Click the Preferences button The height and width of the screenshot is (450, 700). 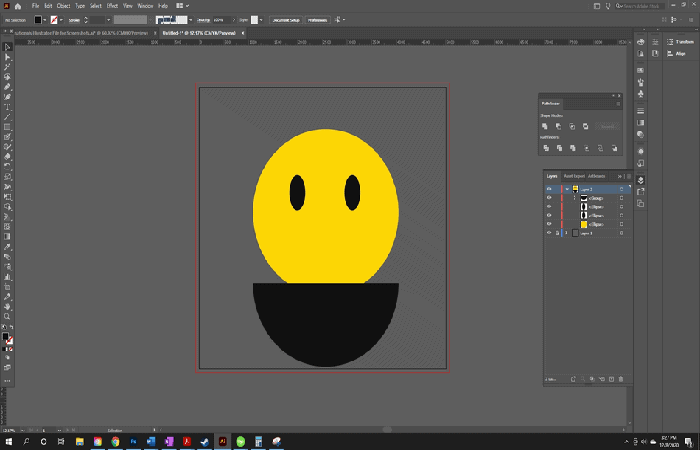click(317, 20)
